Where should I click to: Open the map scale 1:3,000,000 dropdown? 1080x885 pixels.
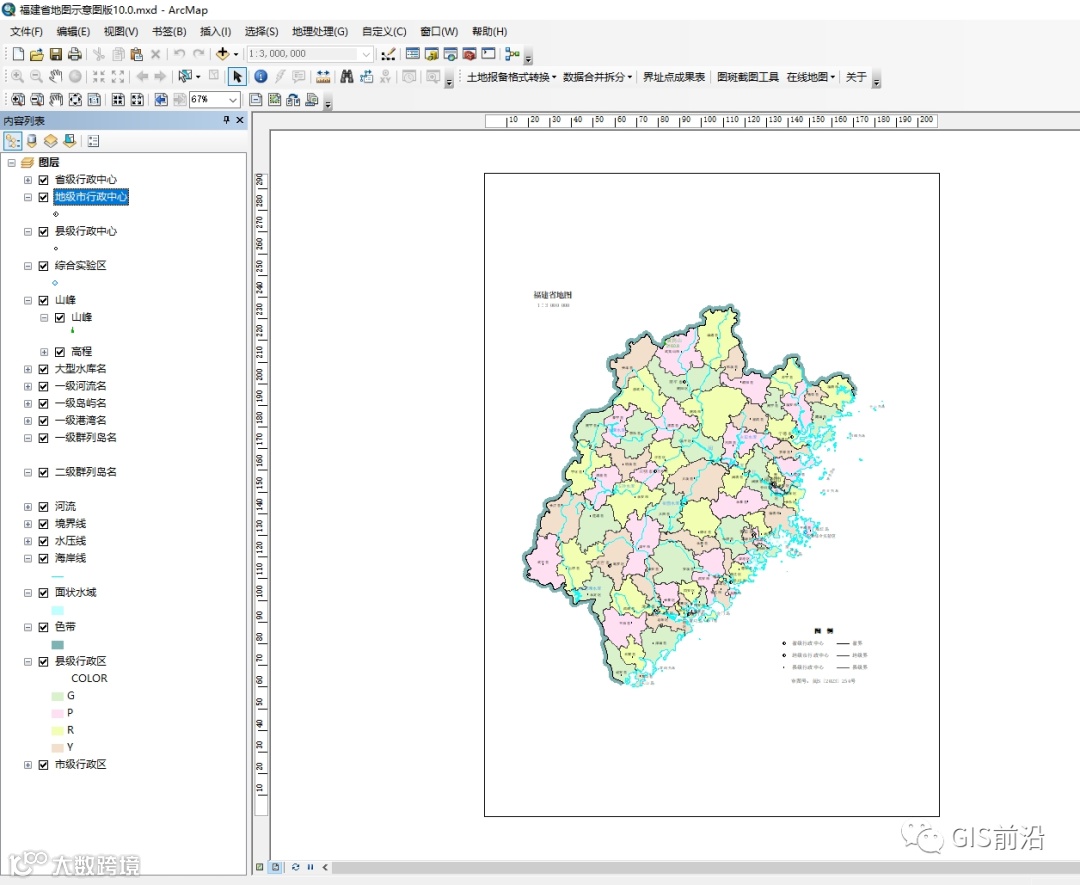tap(366, 54)
